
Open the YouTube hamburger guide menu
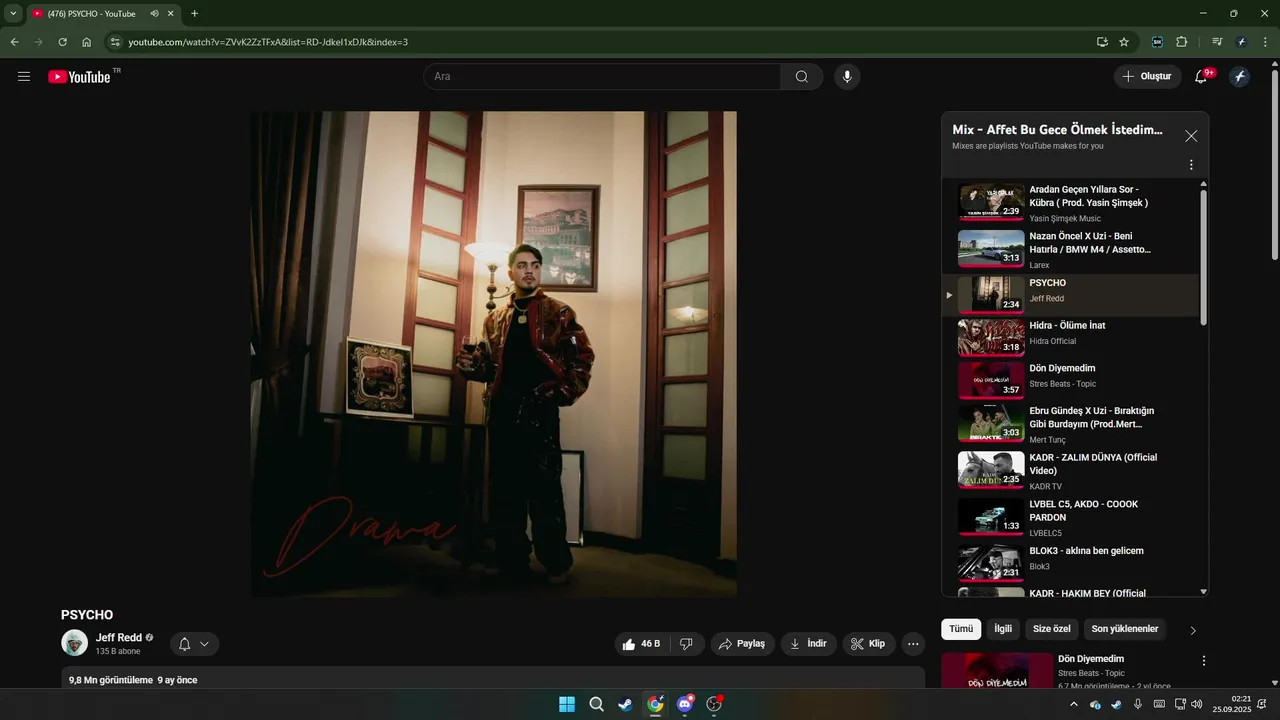(x=24, y=77)
